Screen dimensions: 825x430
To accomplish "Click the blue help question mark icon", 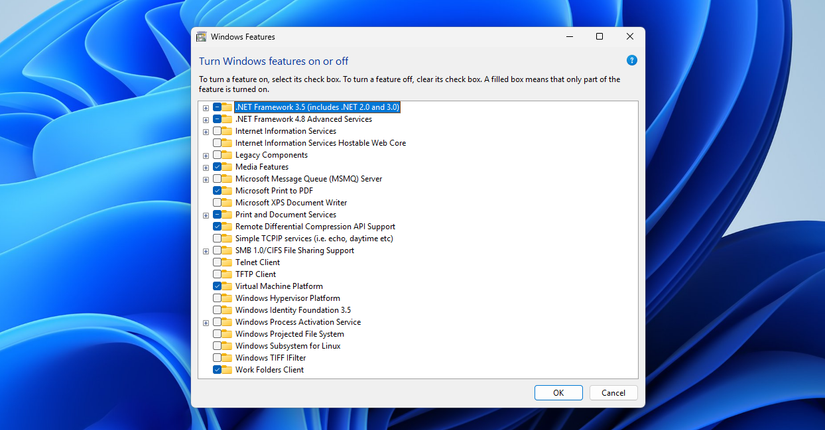I will [x=631, y=61].
